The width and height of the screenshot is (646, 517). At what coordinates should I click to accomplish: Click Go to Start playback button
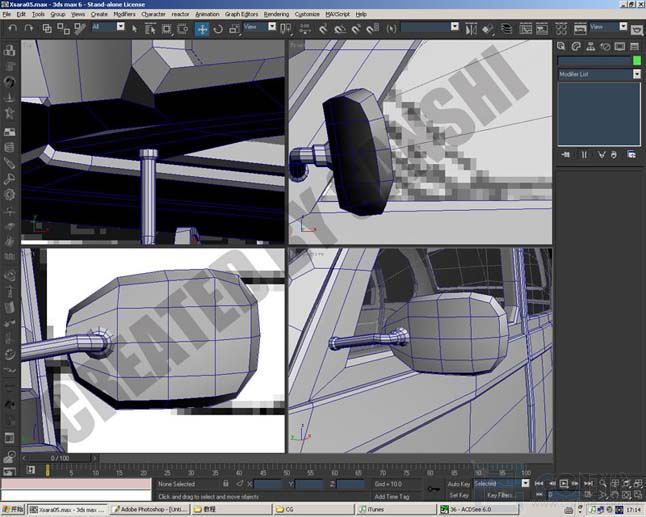pos(539,484)
